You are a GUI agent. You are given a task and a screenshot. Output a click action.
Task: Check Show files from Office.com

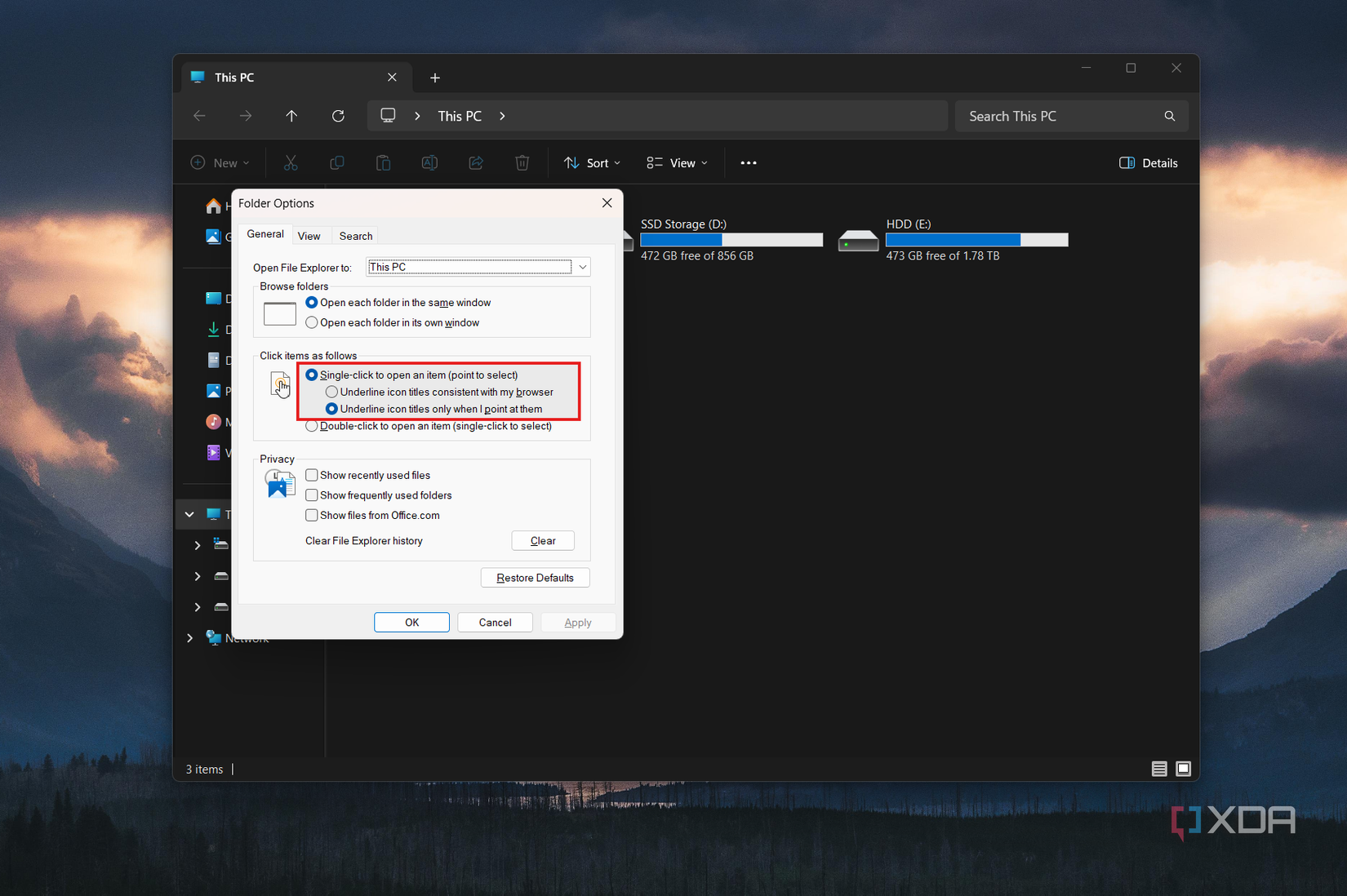point(311,515)
